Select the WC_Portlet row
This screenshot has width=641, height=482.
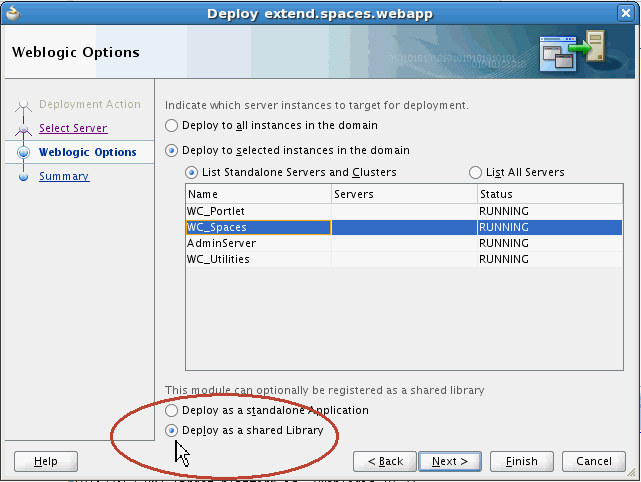tap(404, 211)
